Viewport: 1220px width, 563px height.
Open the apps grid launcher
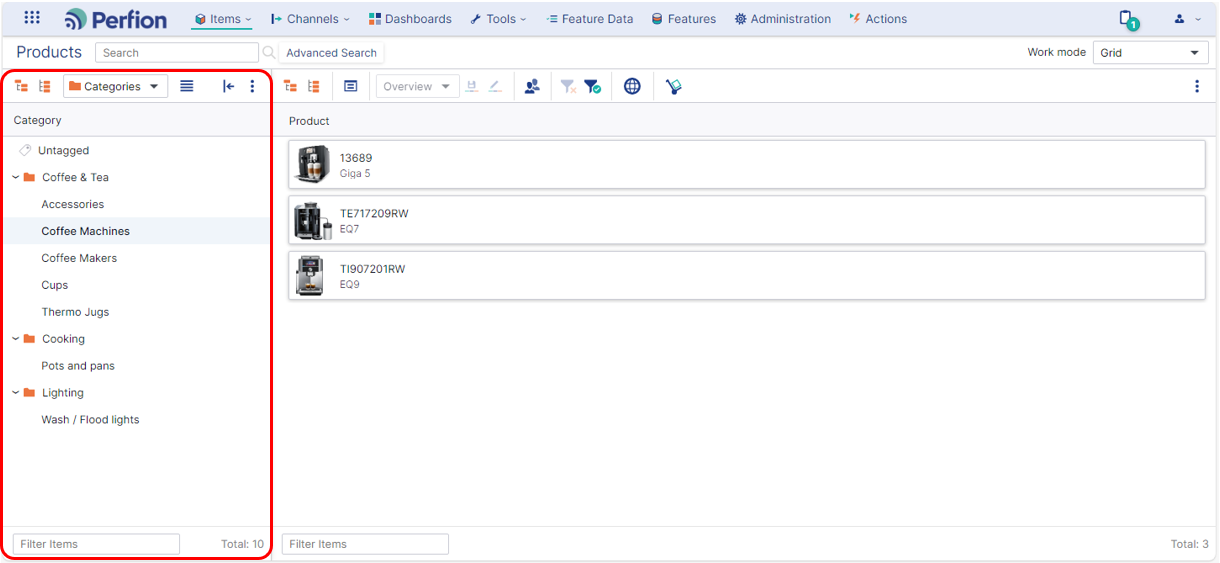(32, 18)
